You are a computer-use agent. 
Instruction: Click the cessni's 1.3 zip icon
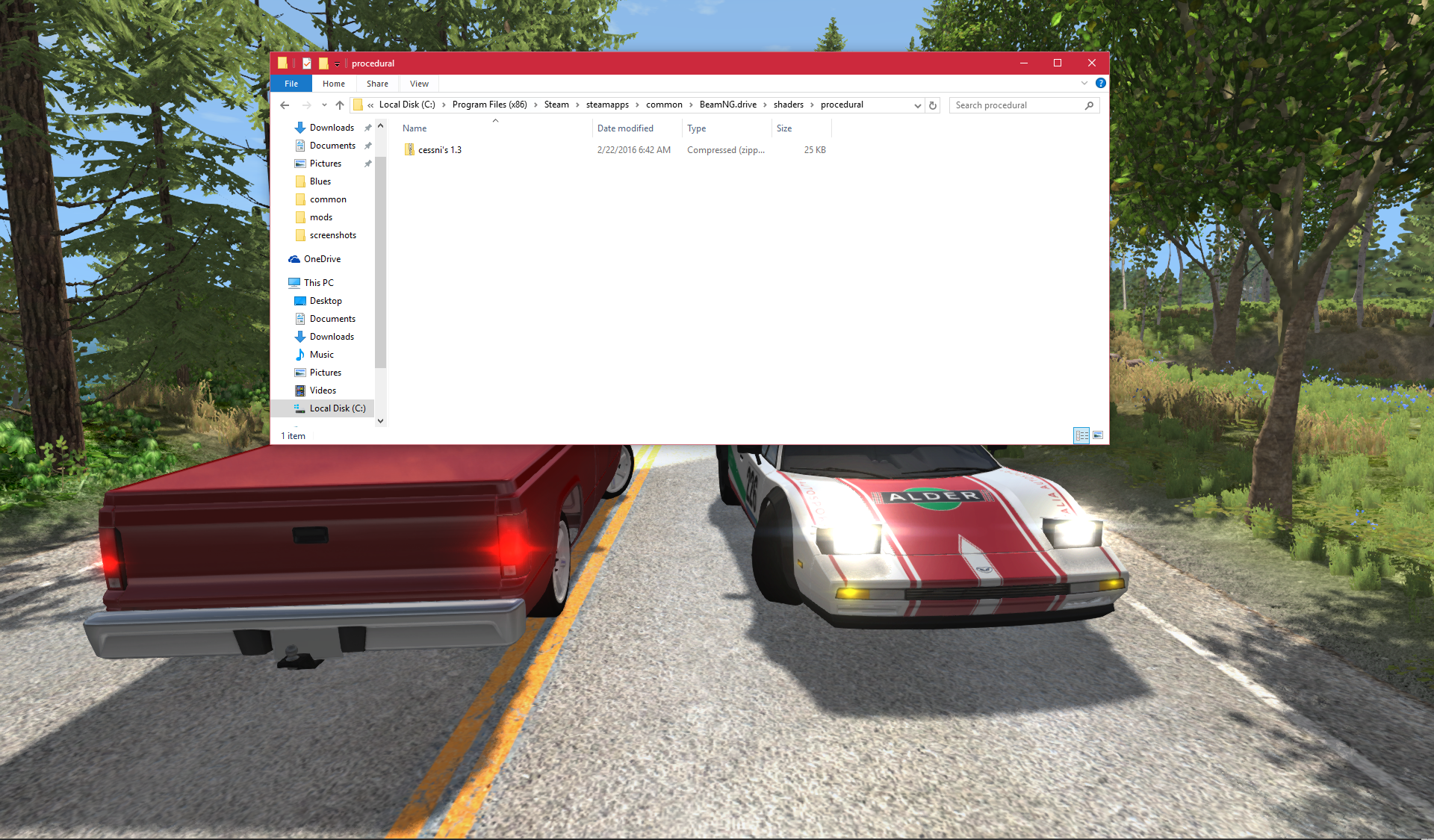(409, 150)
